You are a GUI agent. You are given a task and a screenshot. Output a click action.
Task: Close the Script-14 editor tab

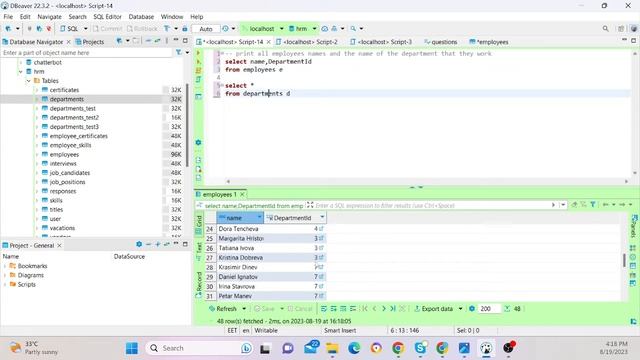click(x=269, y=42)
